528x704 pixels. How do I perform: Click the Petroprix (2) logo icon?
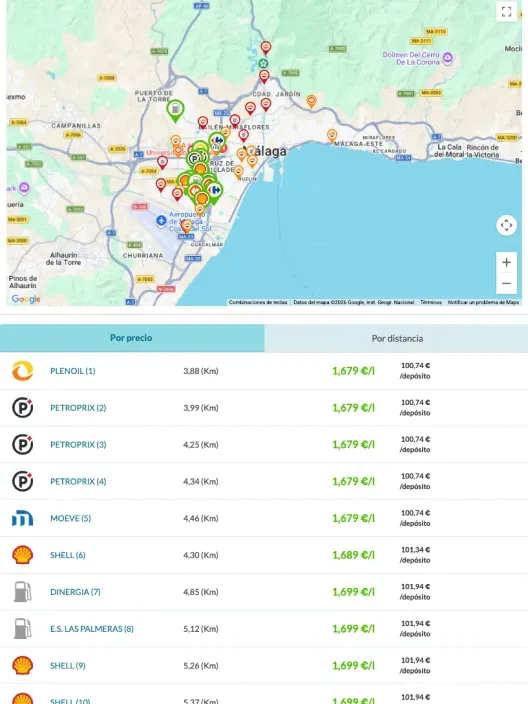coord(22,408)
